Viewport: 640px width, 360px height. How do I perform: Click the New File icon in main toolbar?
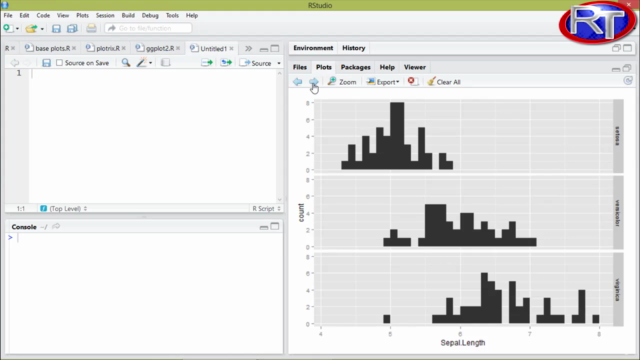(x=7, y=28)
